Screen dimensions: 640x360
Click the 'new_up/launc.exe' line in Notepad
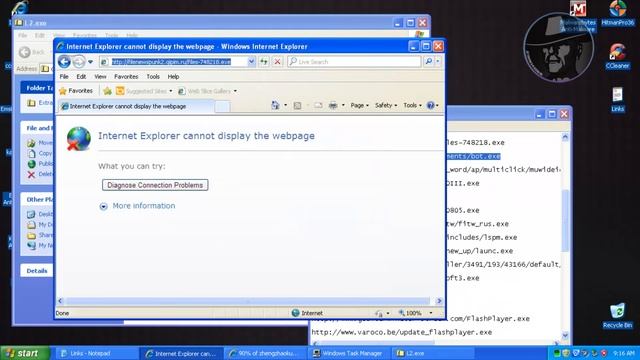tap(480, 251)
